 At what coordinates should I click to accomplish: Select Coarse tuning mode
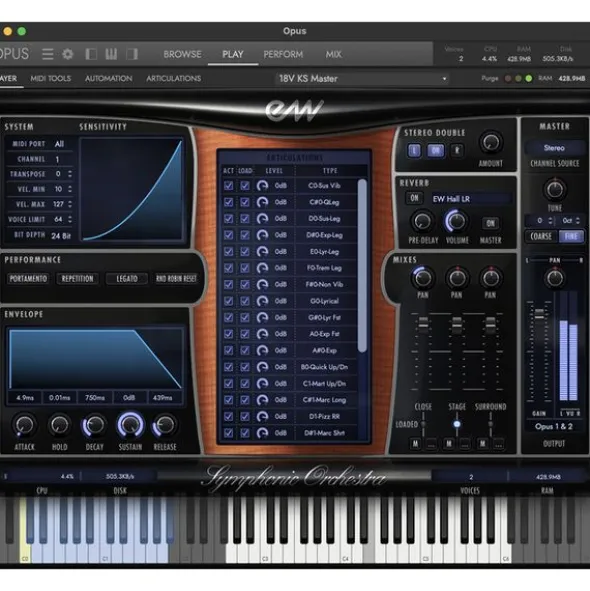541,237
